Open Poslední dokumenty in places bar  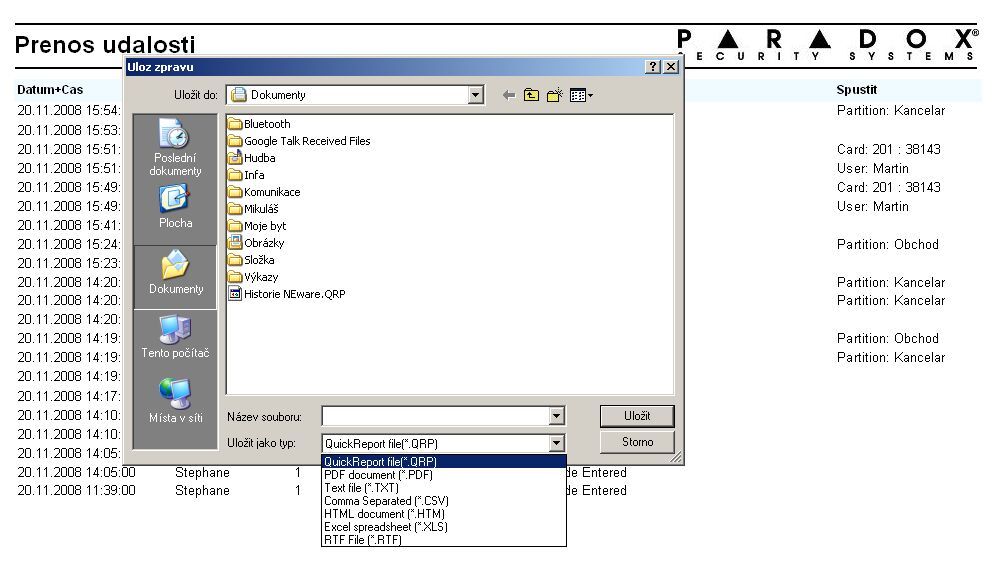point(176,147)
